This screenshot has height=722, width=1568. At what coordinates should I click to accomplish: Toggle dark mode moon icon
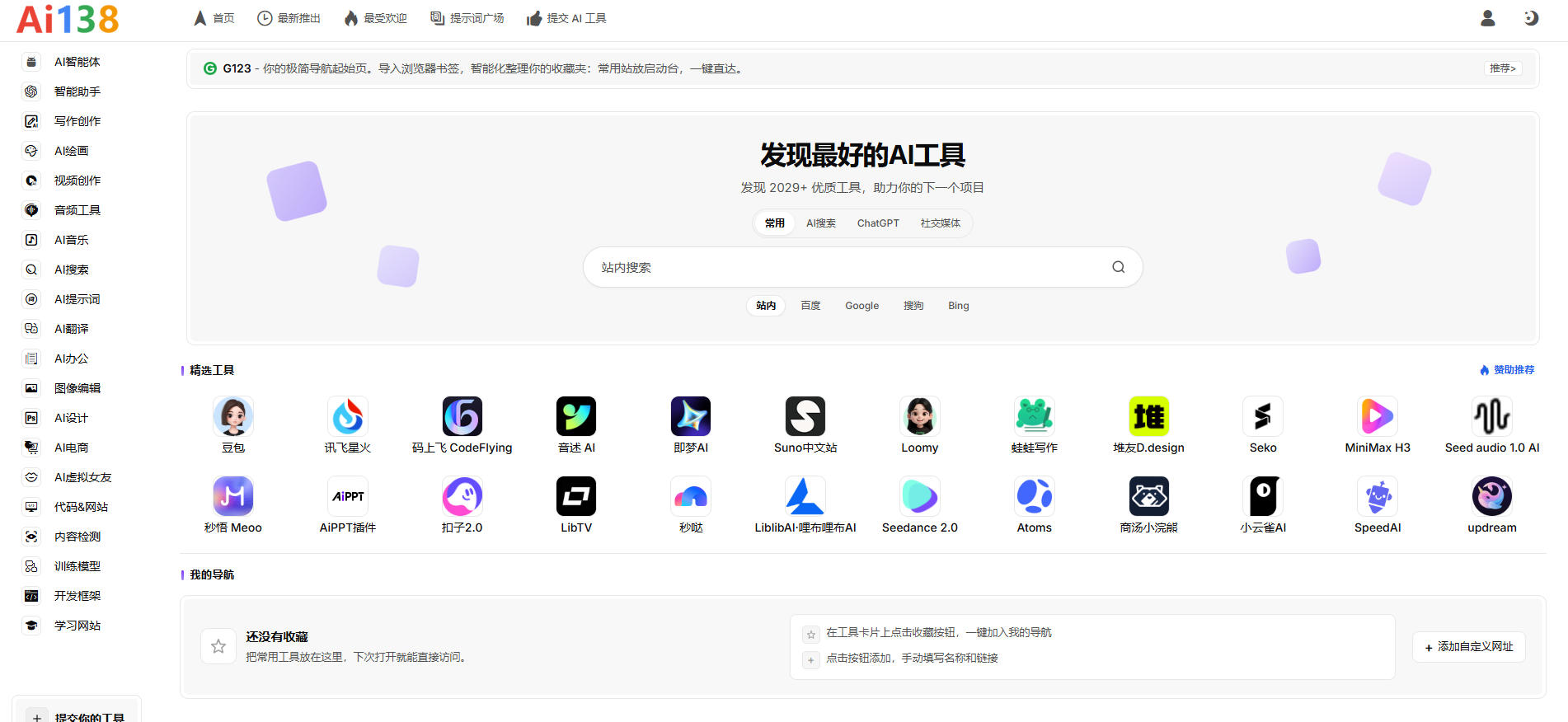tap(1531, 18)
